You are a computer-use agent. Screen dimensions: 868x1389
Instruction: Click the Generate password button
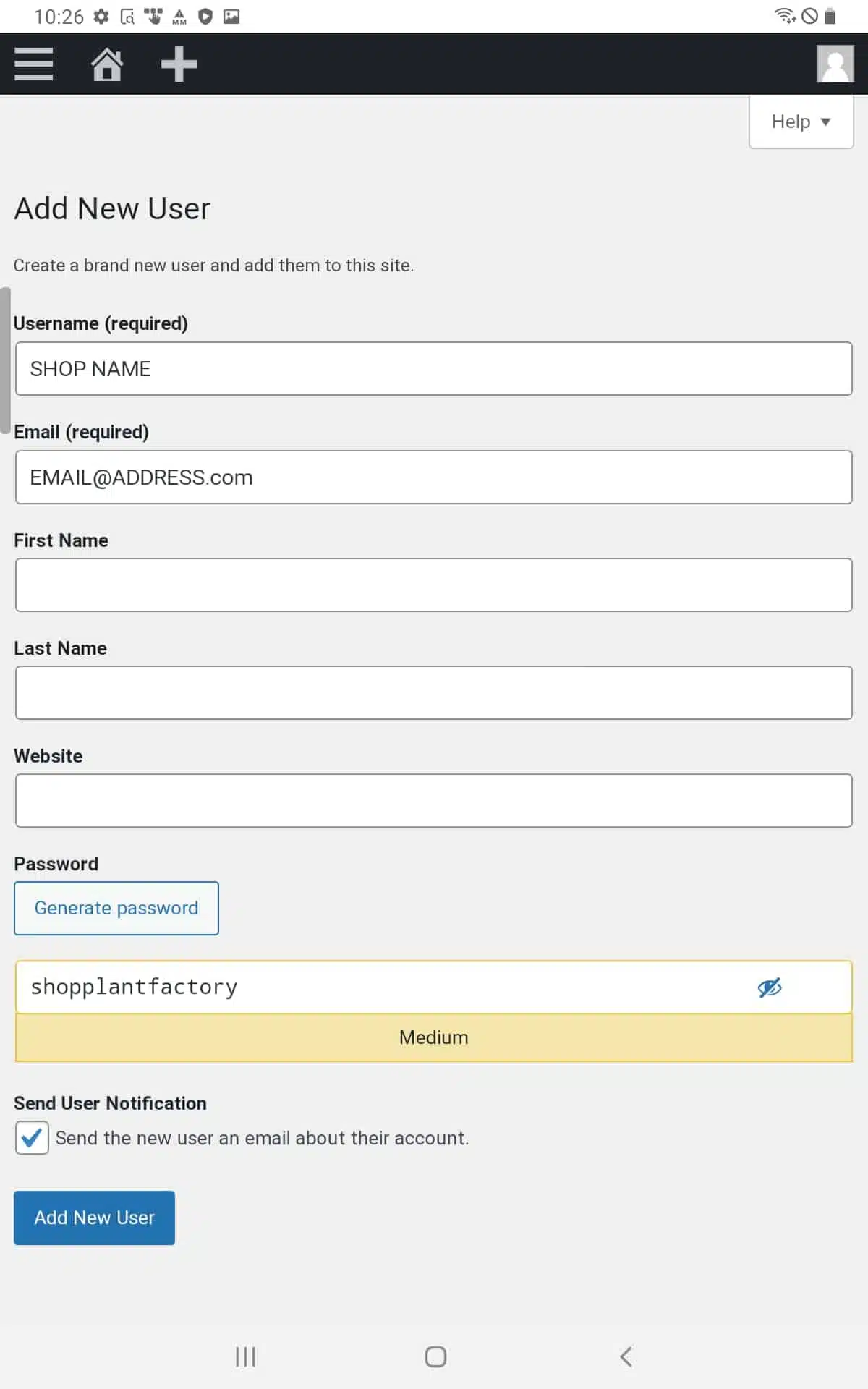[116, 908]
